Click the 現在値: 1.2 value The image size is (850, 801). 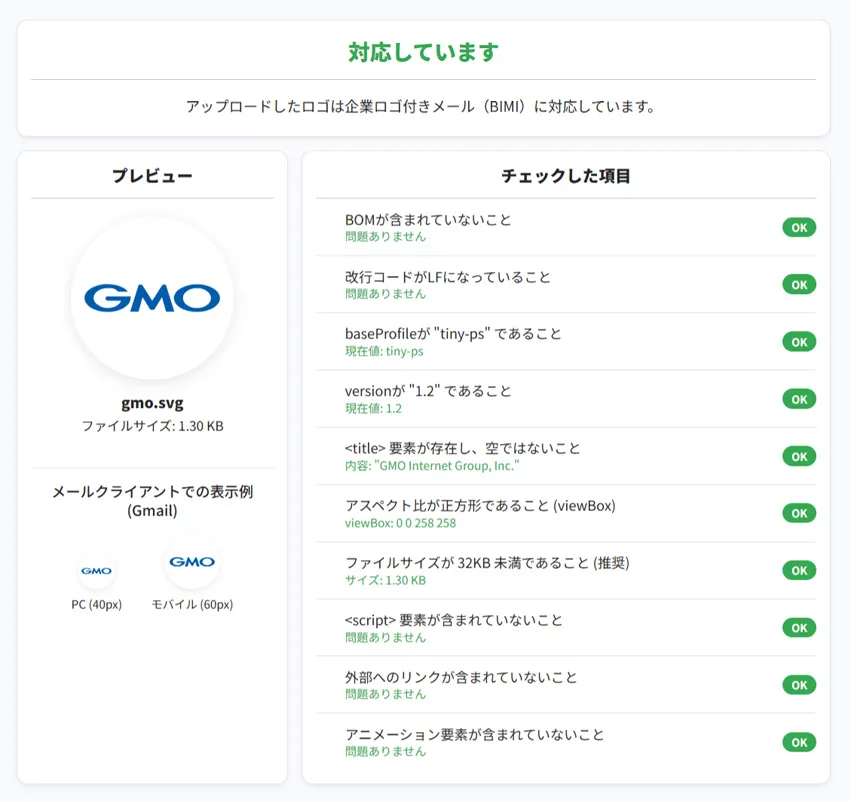click(x=374, y=408)
